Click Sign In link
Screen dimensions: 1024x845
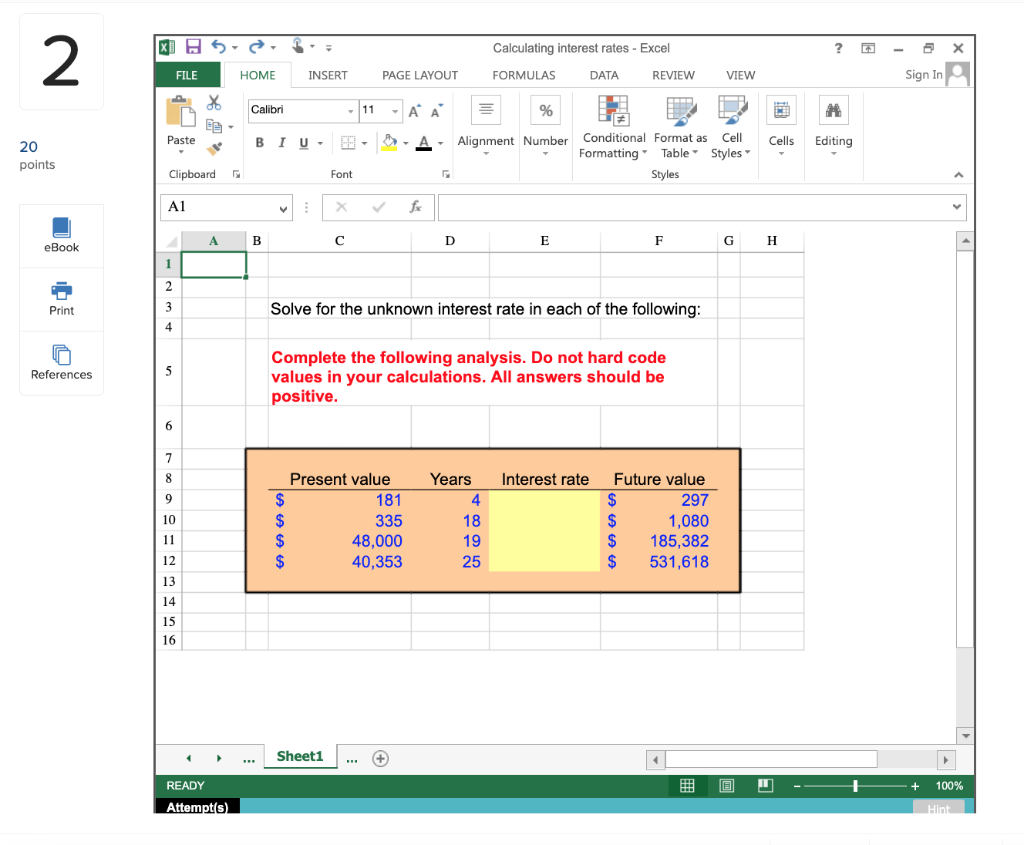point(923,74)
